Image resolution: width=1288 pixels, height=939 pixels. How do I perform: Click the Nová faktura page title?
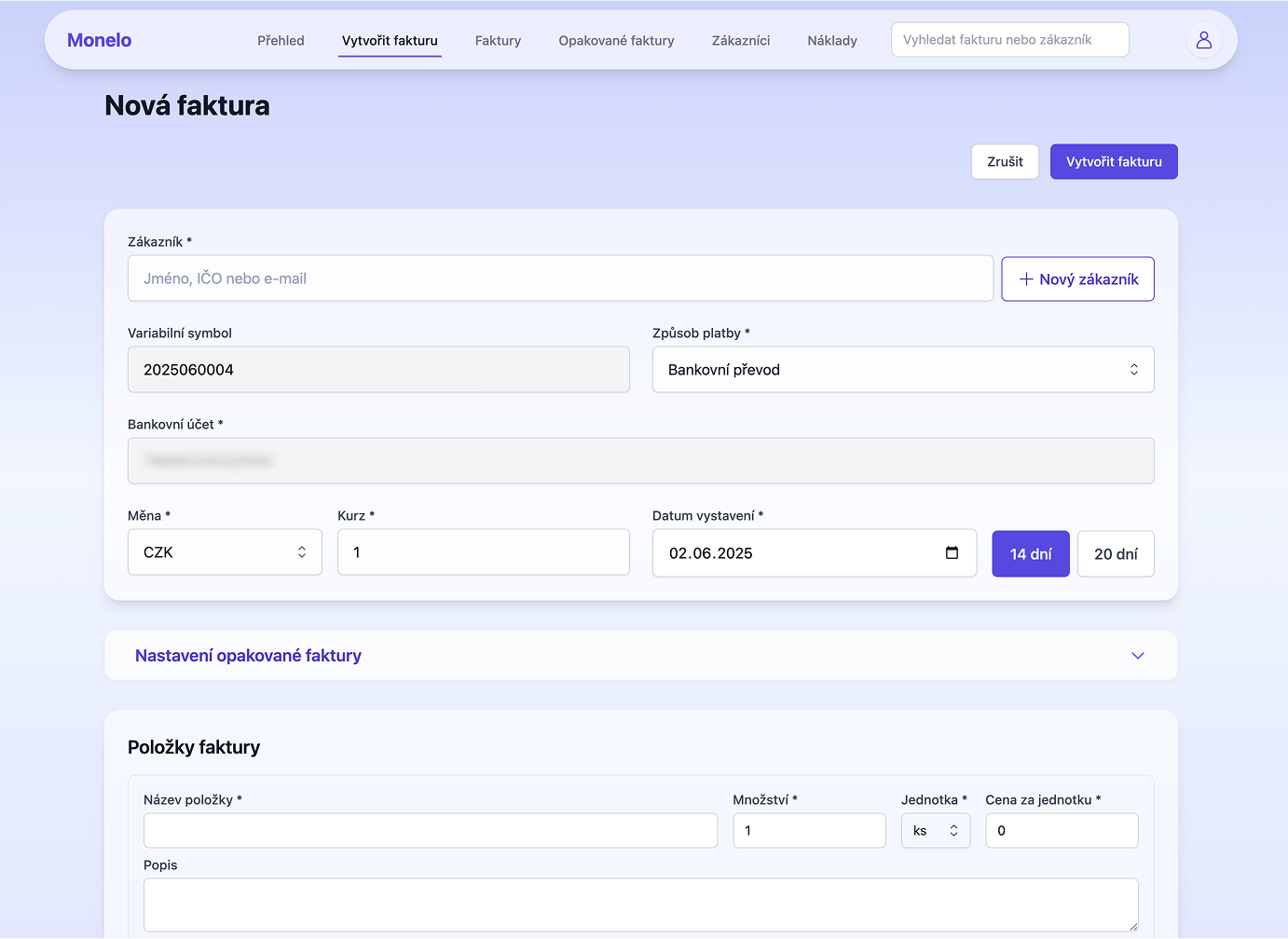(x=187, y=105)
